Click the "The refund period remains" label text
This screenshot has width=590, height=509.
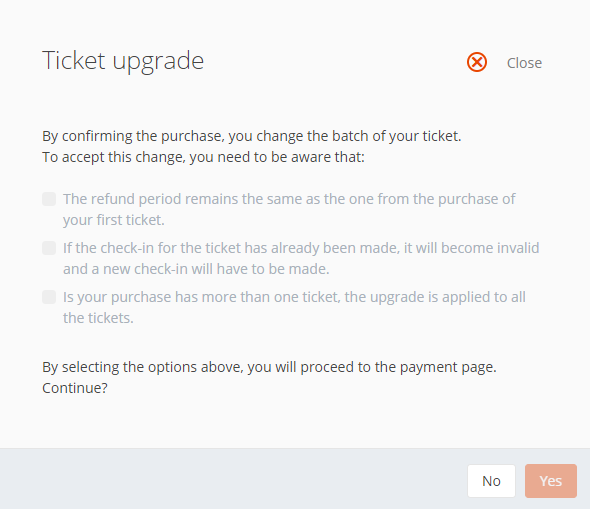(x=289, y=199)
